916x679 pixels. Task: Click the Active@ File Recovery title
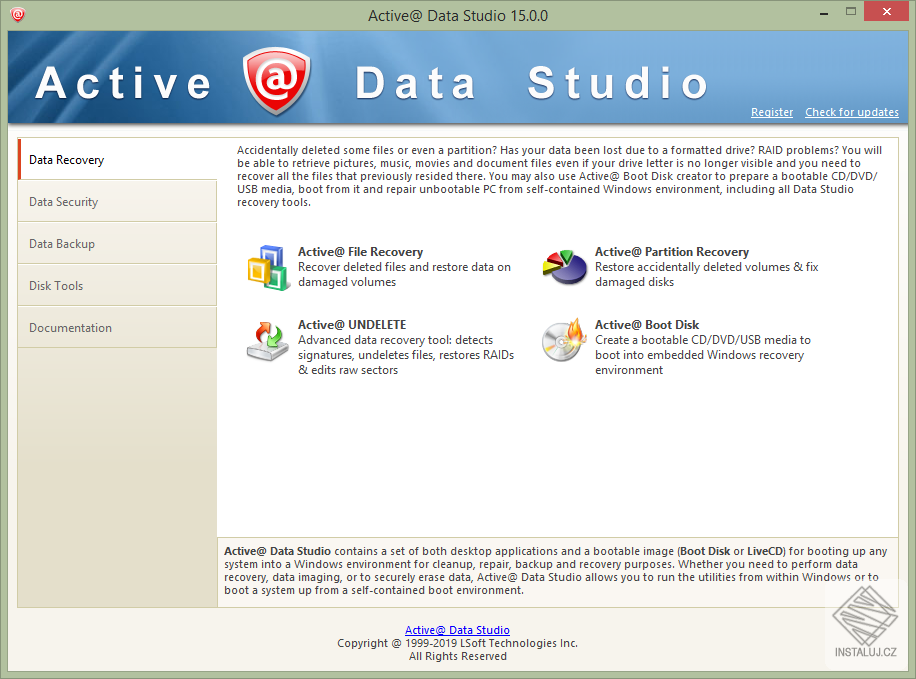pyautogui.click(x=360, y=252)
